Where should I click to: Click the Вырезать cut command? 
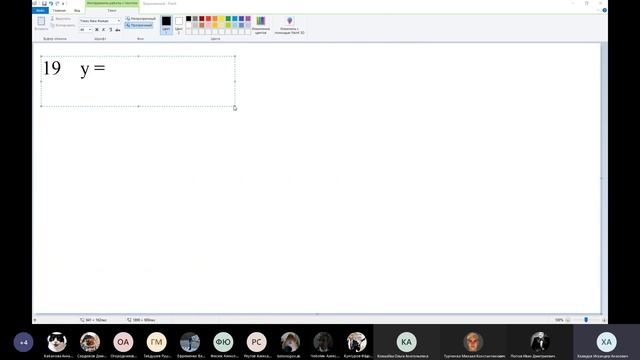tap(61, 19)
